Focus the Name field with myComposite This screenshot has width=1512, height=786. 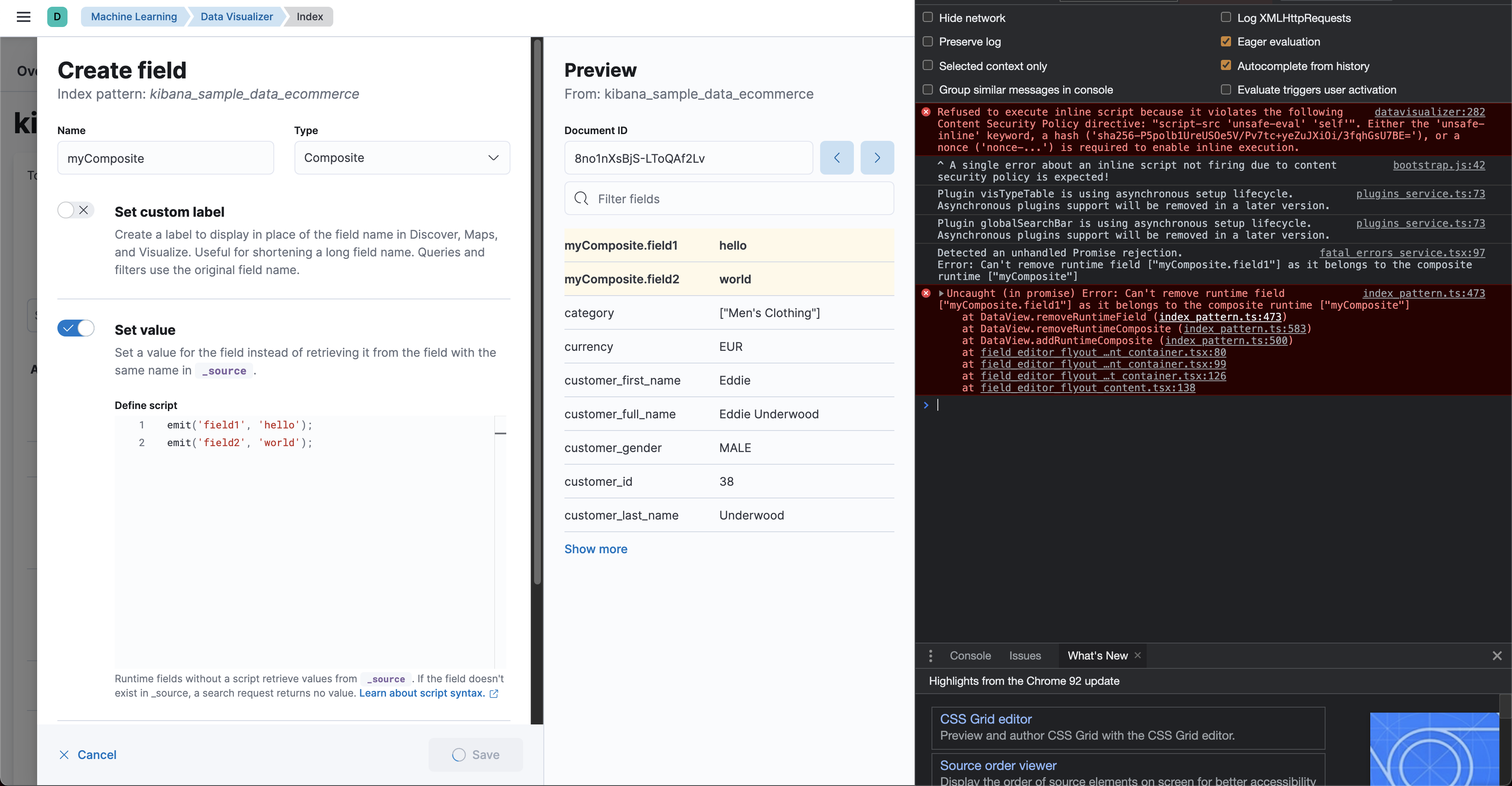click(x=165, y=158)
